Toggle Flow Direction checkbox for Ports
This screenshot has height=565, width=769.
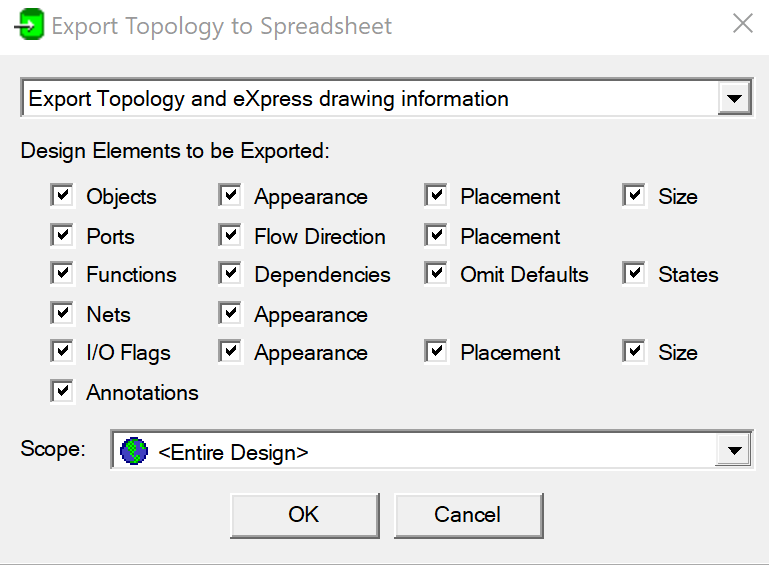point(231,235)
